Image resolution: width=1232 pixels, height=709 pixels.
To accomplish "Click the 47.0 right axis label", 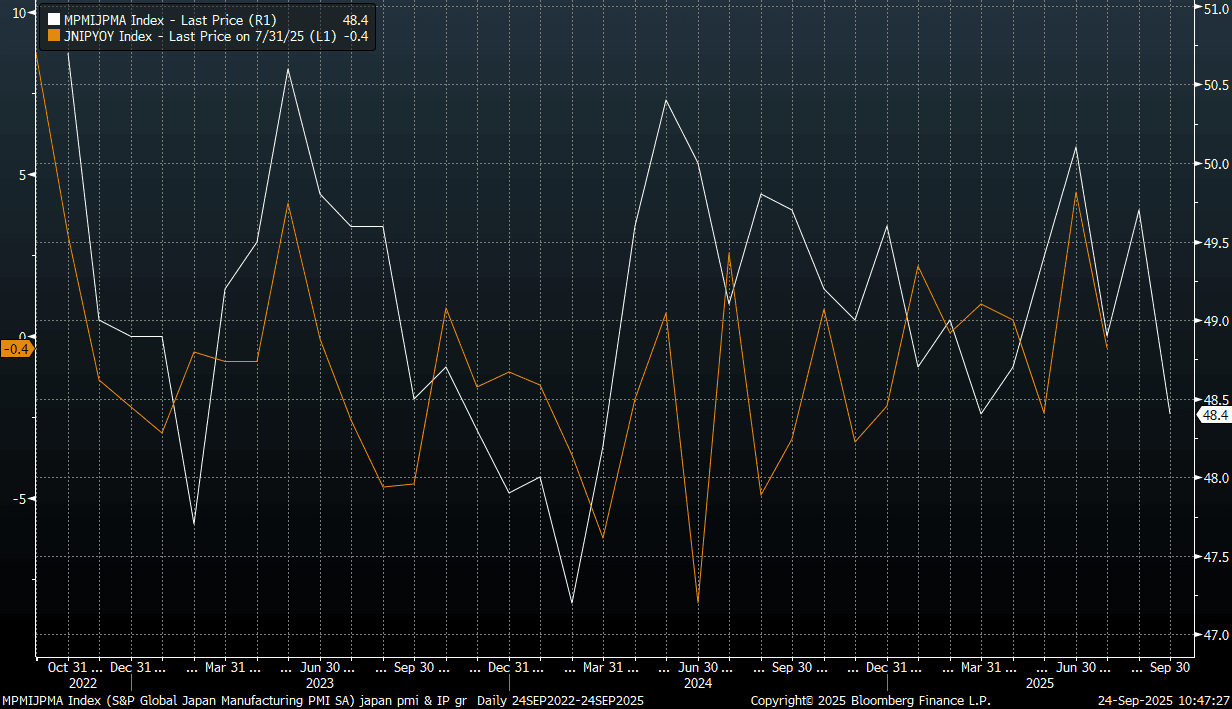I will 1216,635.
